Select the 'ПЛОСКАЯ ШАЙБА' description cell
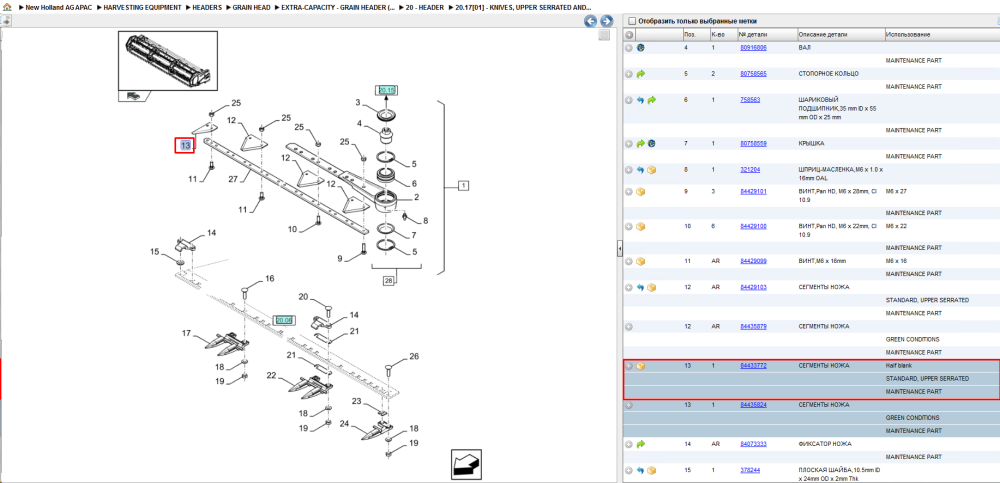Screen dimensions: 1000x483 tap(839, 473)
